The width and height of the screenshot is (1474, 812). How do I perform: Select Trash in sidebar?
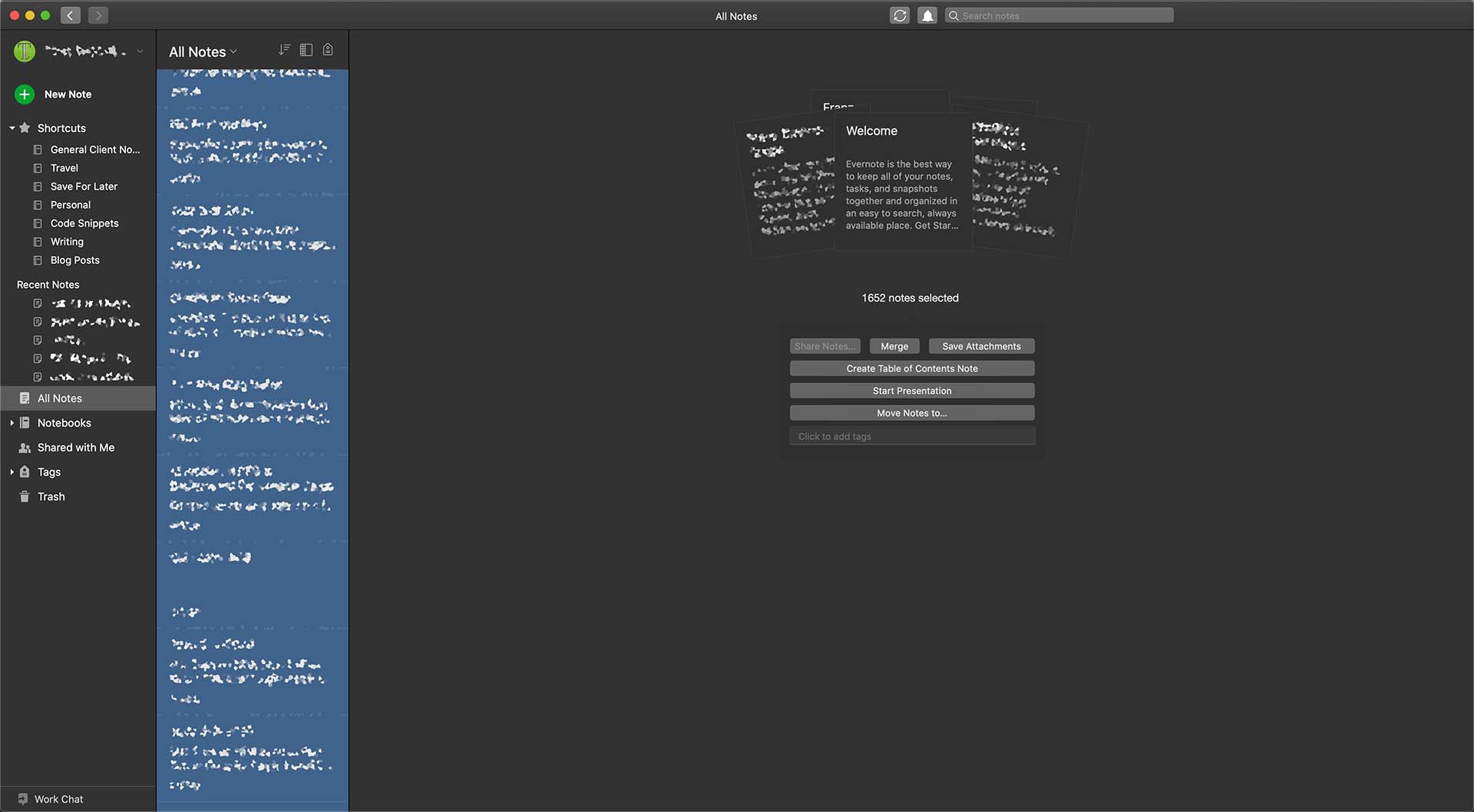51,497
